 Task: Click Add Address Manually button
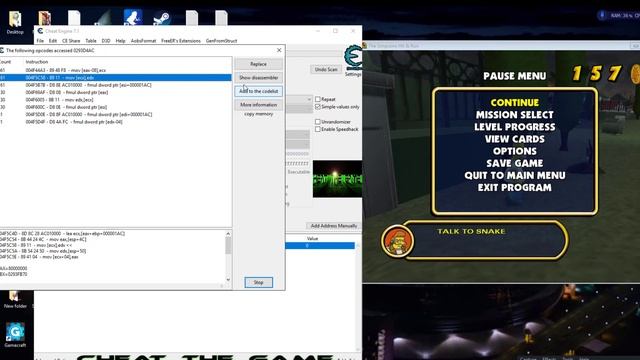334,226
